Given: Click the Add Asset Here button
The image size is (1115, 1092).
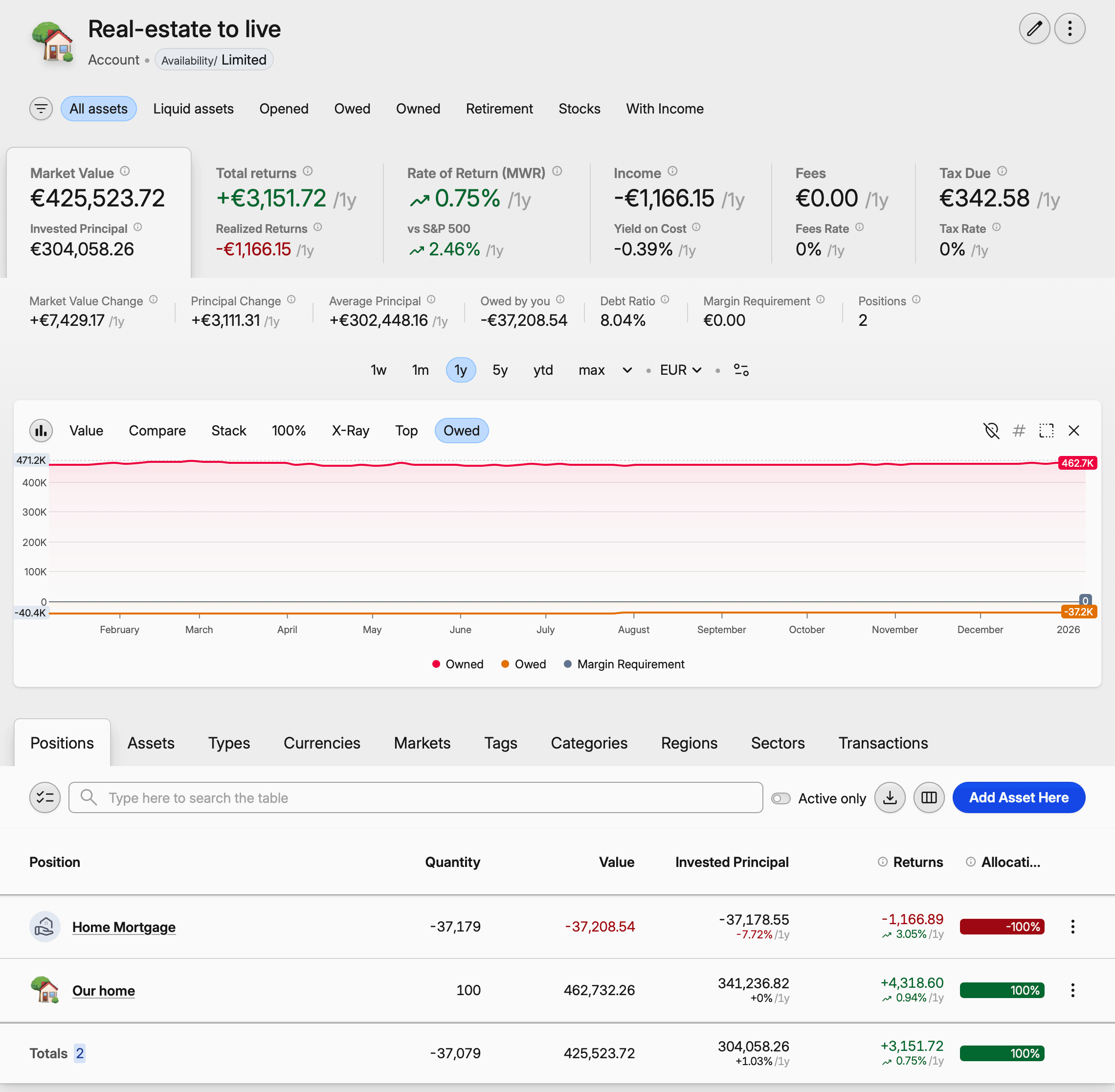Looking at the screenshot, I should (1019, 797).
